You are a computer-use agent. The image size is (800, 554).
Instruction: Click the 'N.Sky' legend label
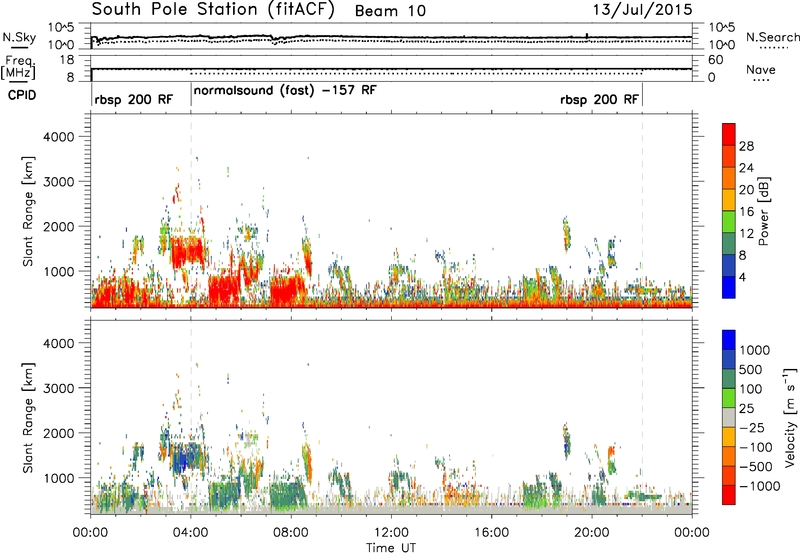click(19, 38)
